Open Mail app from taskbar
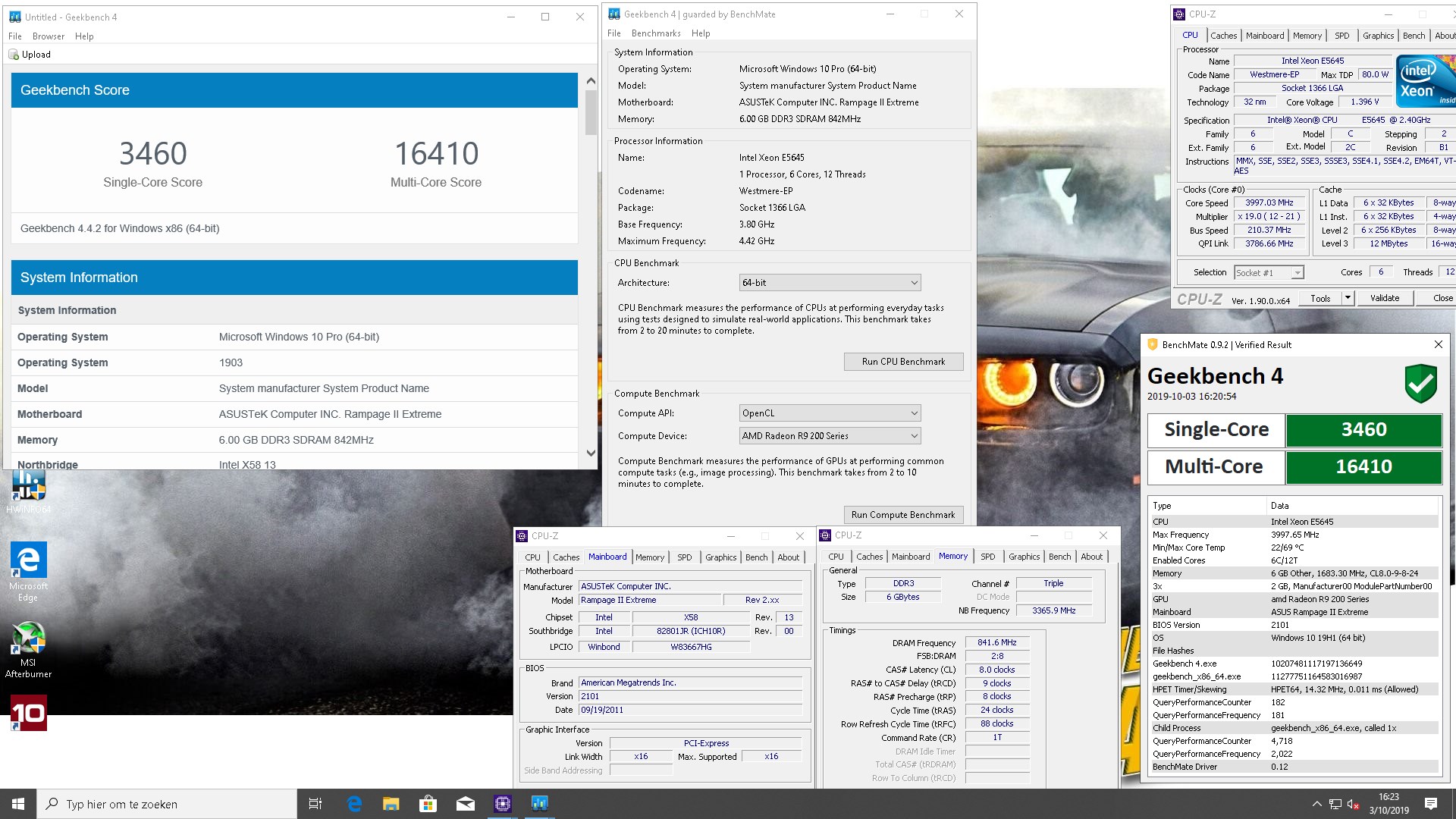 tap(465, 804)
